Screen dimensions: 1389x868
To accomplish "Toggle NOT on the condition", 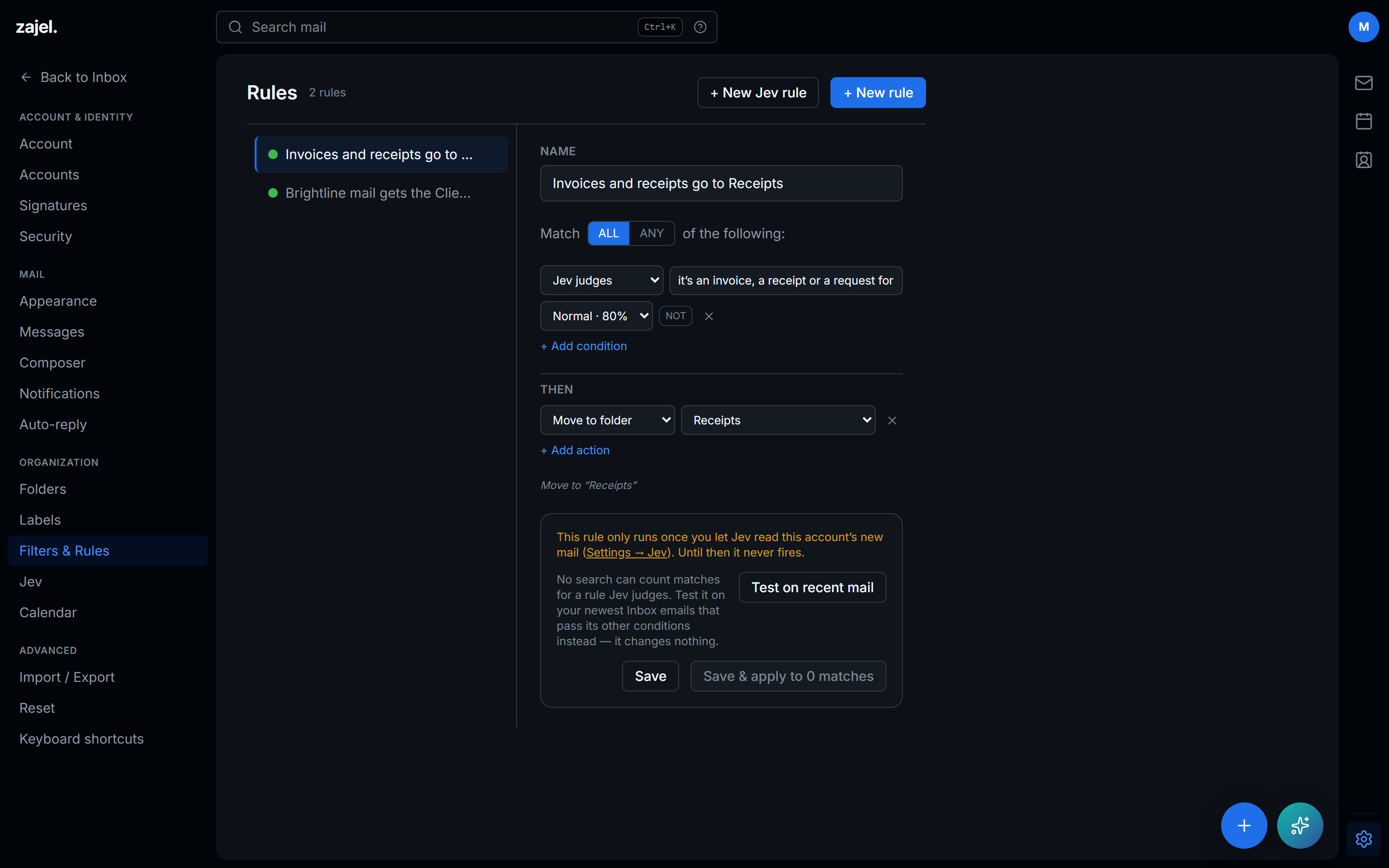I will point(676,316).
